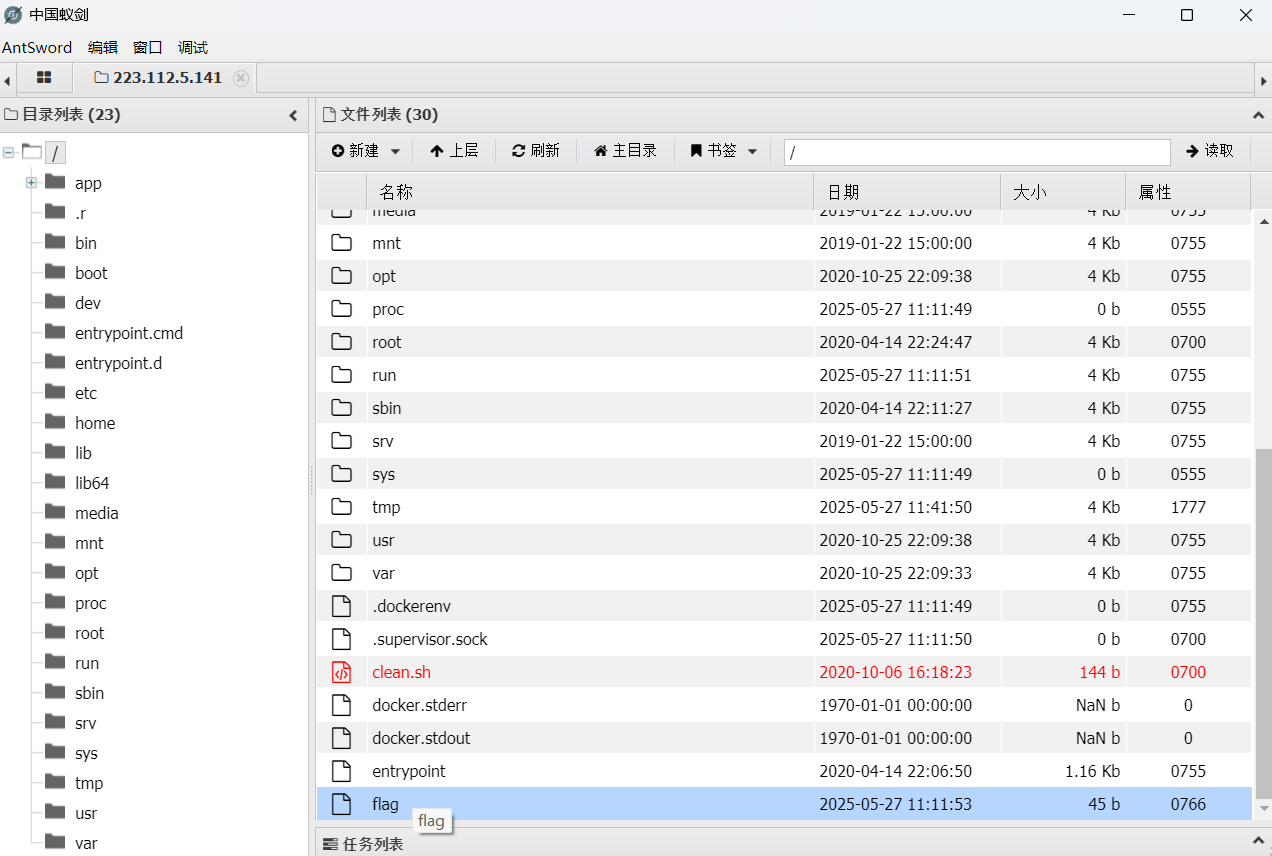Go to 主目录 home directory
This screenshot has width=1272, height=856.
[625, 151]
